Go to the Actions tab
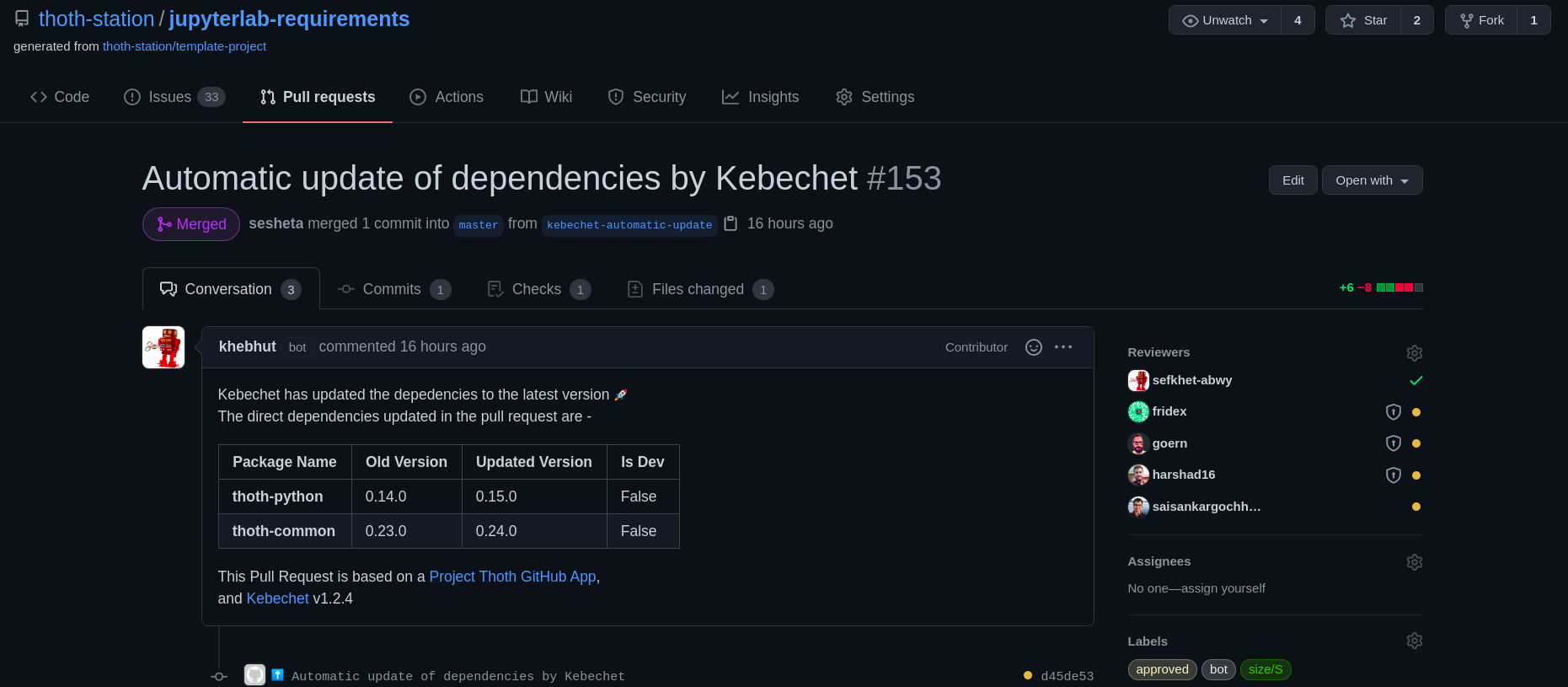Viewport: 1568px width, 687px height. (x=447, y=97)
